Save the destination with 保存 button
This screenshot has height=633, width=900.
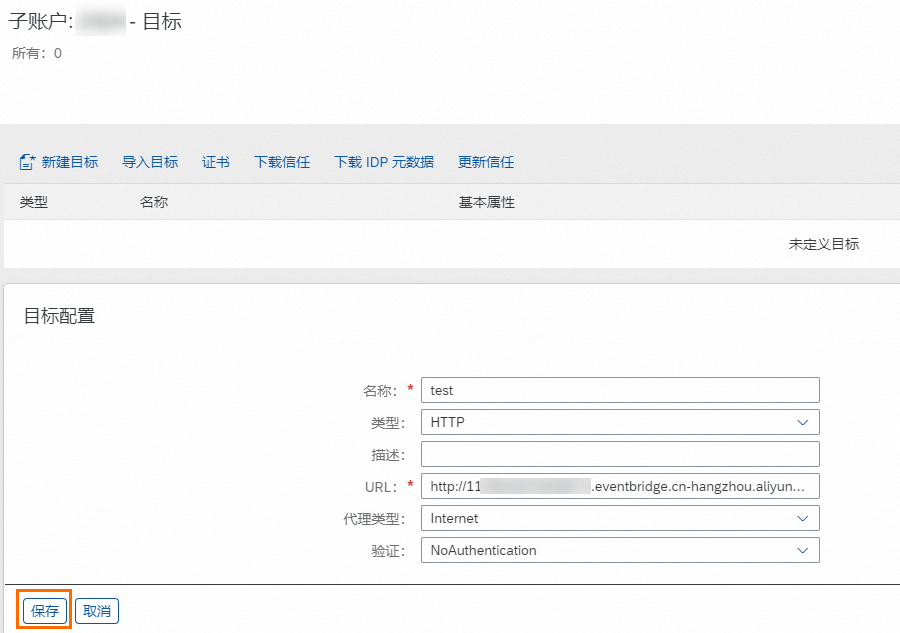tap(45, 611)
